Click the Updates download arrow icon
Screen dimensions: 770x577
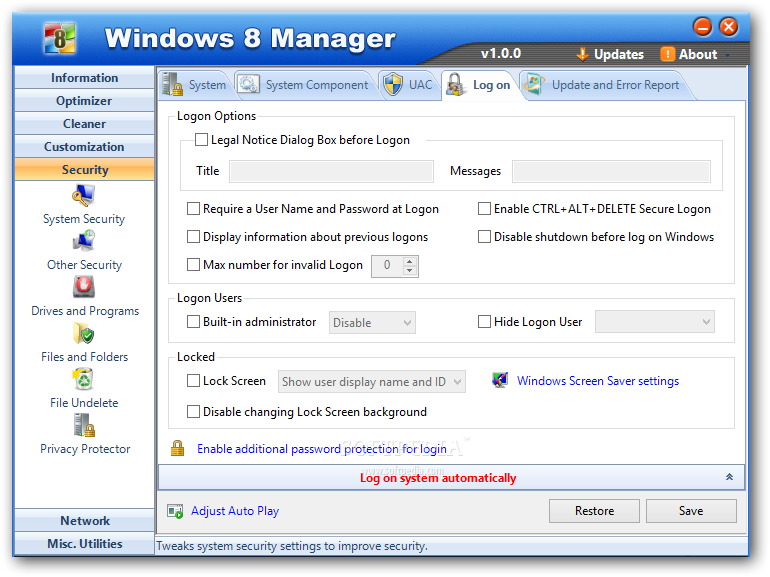coord(582,55)
